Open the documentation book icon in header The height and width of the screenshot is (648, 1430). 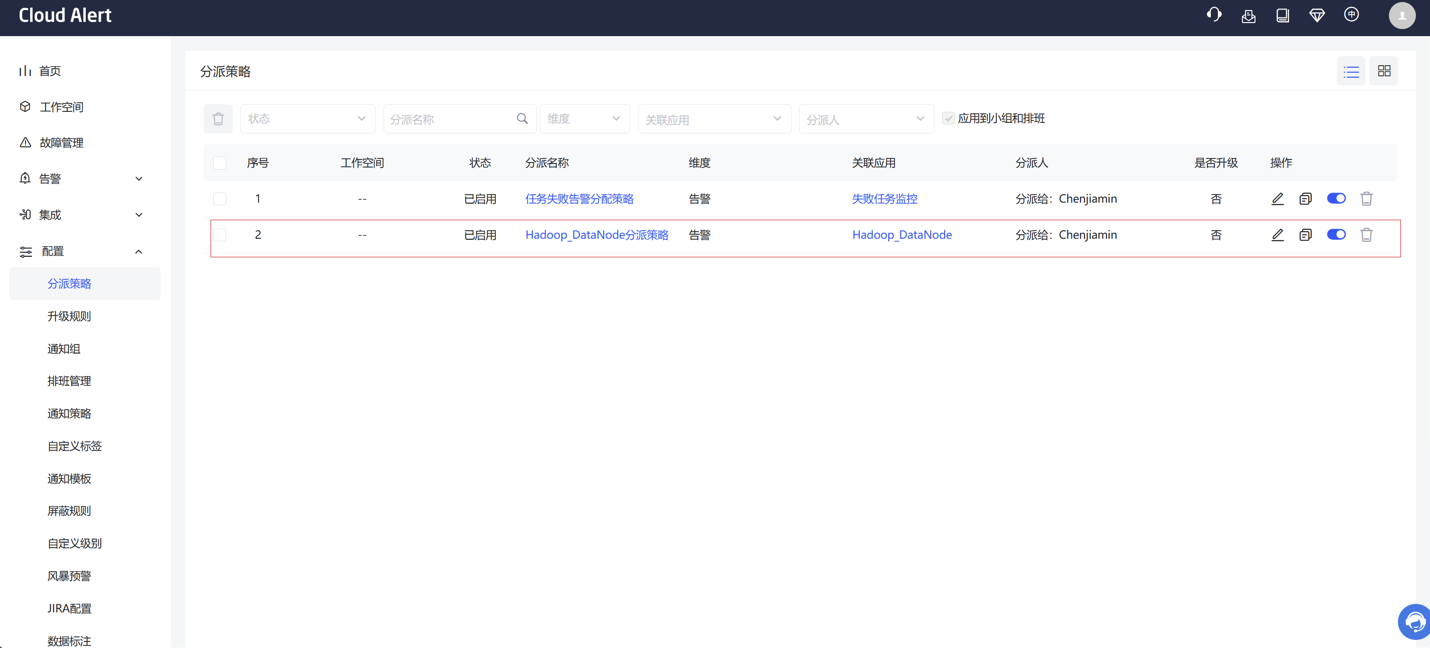point(1283,15)
